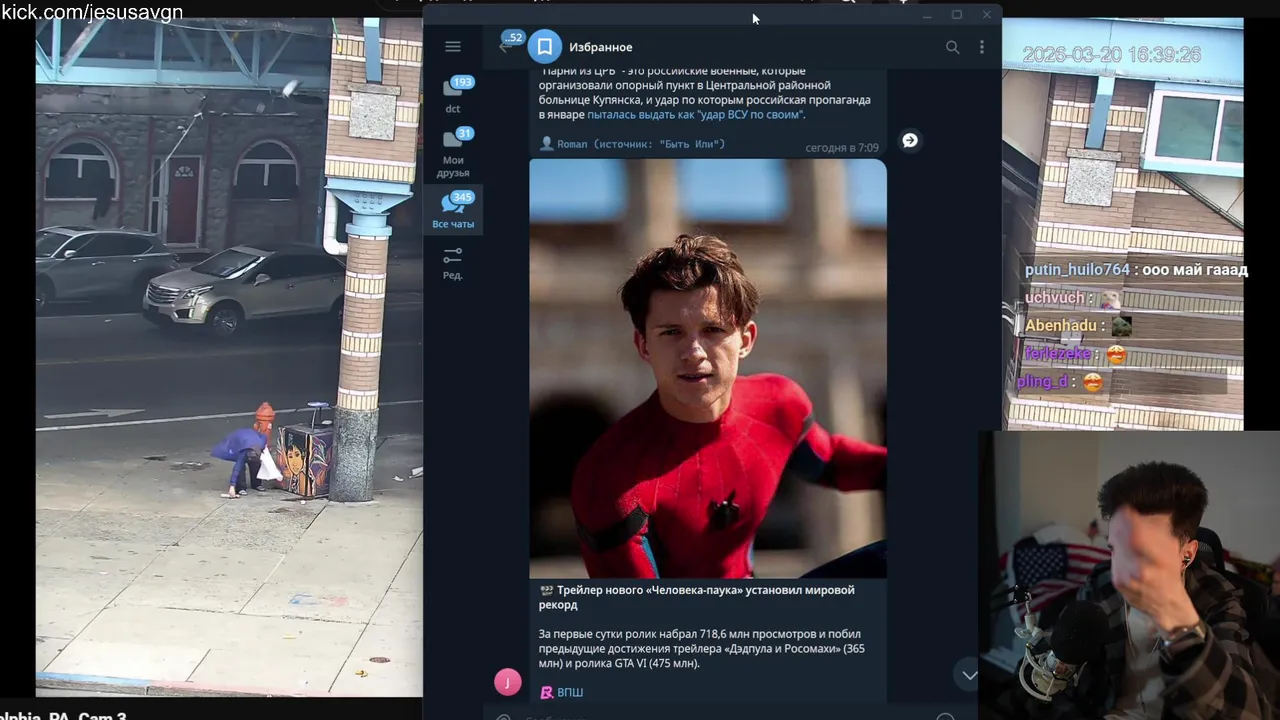Click the streamer webcam feed

(1129, 575)
